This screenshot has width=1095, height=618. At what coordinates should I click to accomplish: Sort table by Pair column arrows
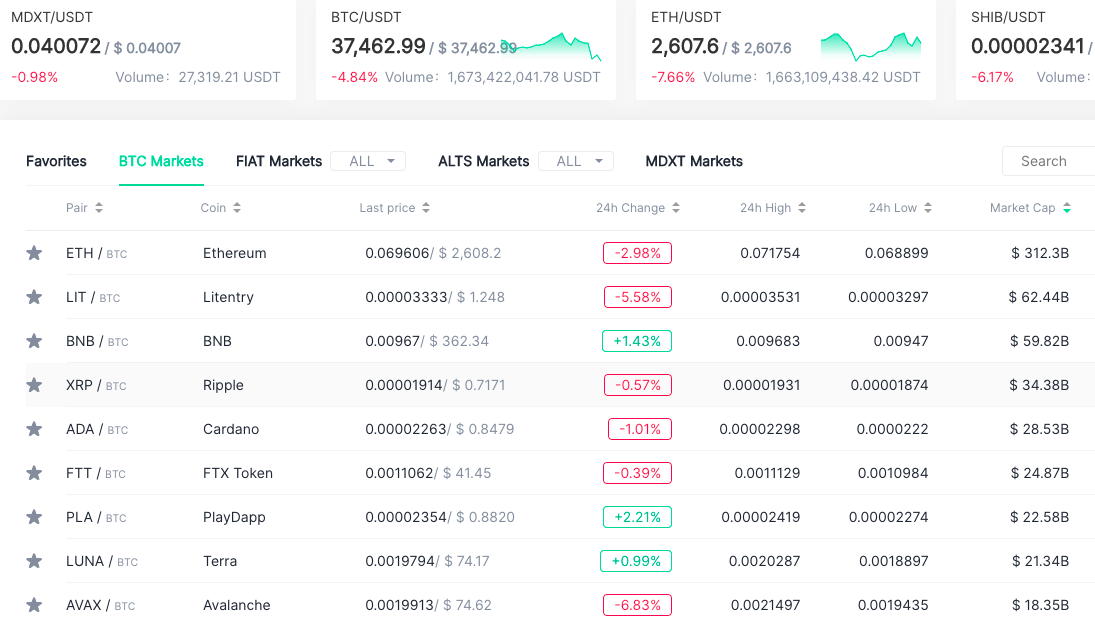pyautogui.click(x=99, y=207)
